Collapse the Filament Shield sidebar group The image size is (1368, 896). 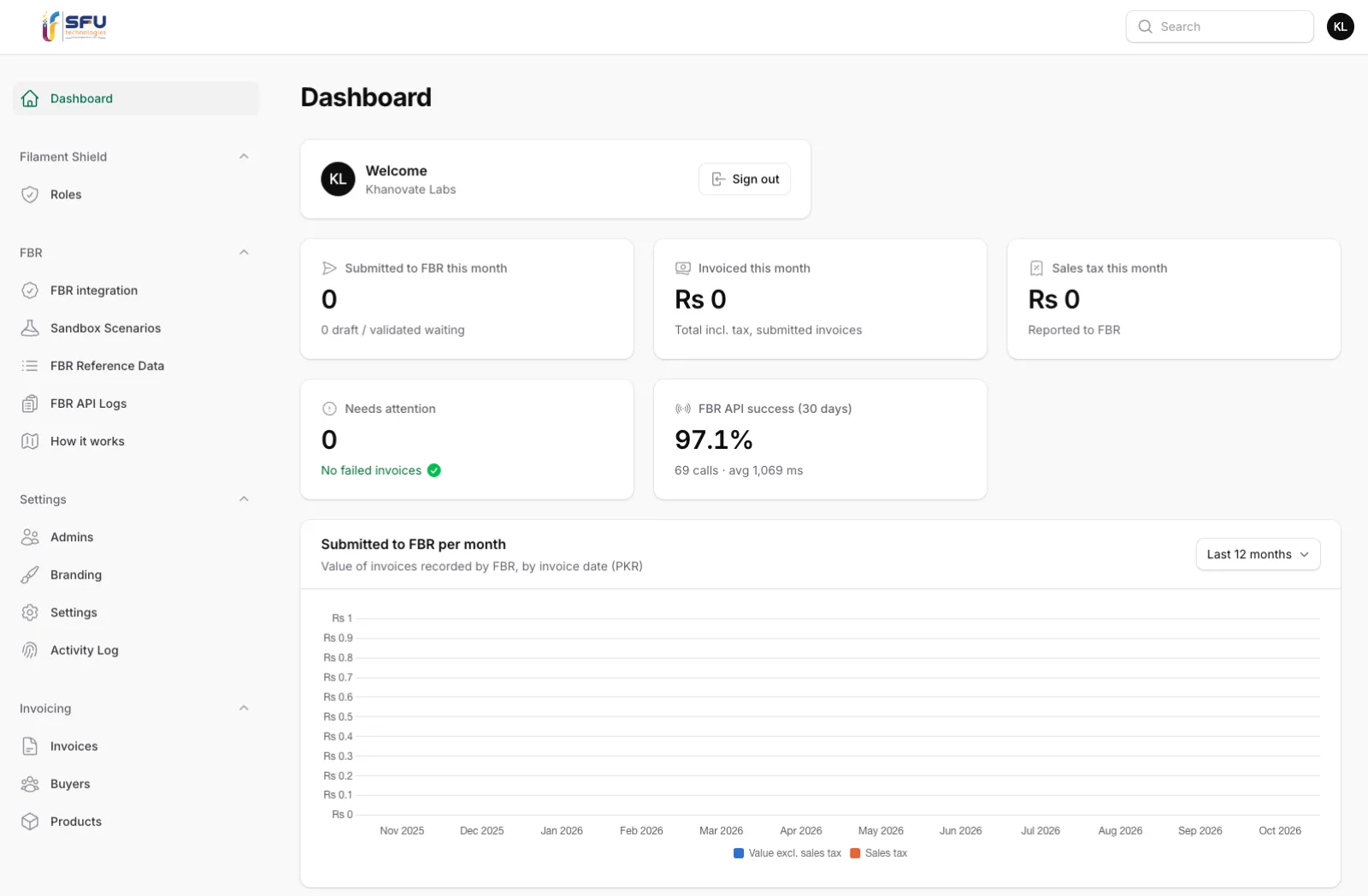coord(244,156)
